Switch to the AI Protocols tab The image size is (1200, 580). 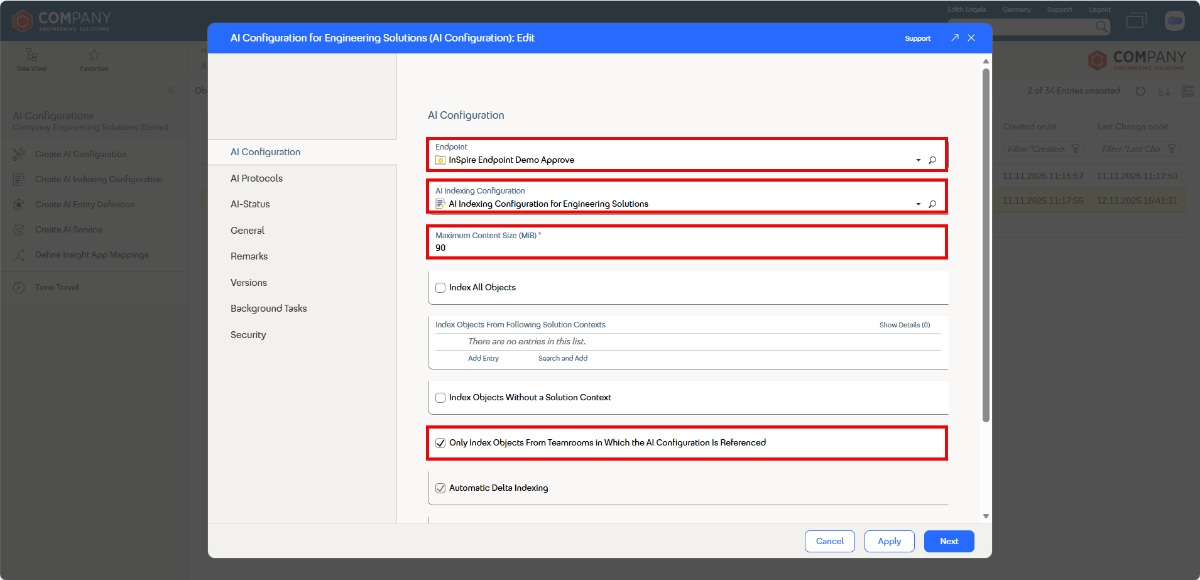256,178
